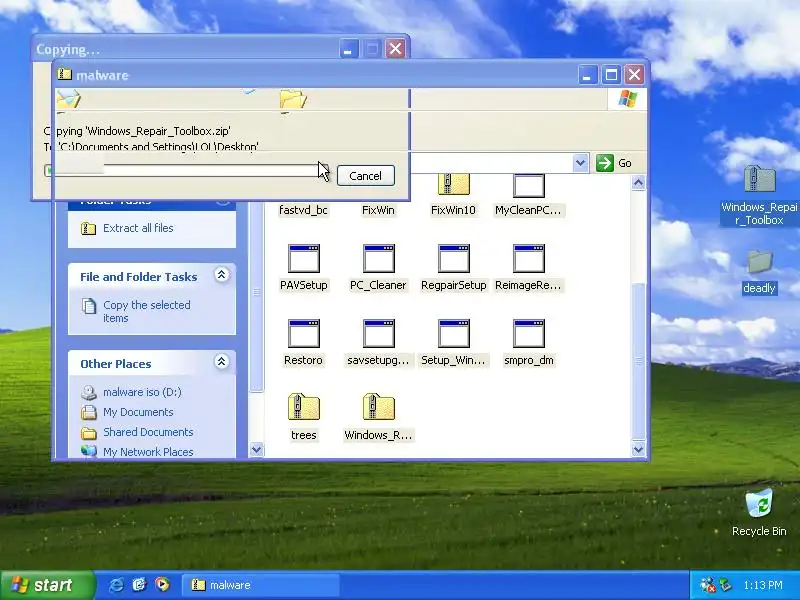Click the malware iso (D:) drive icon
The height and width of the screenshot is (600, 800).
(89, 392)
